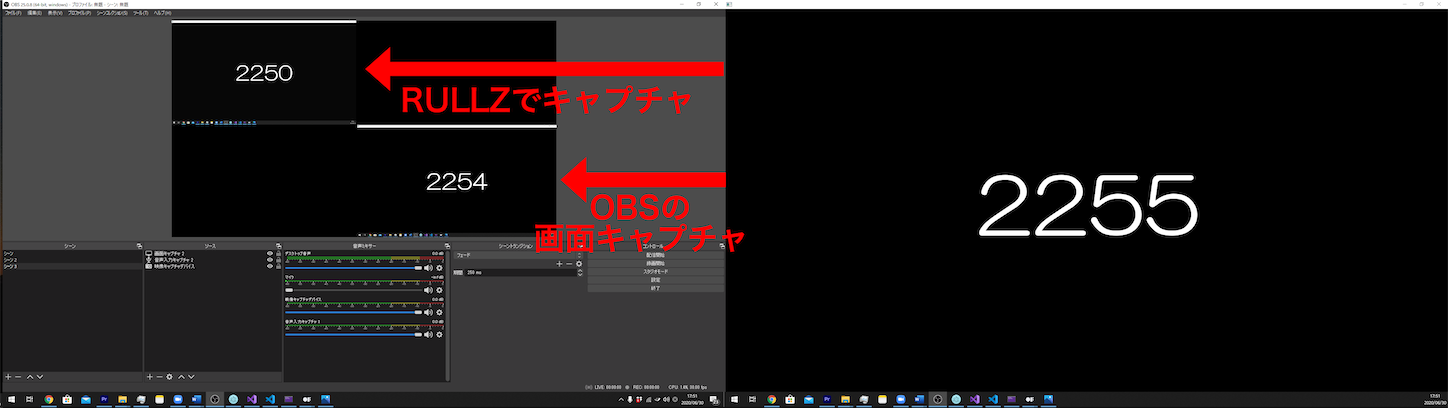Toggle visibility of 音声入力キャプチャ 2 source

[270, 260]
